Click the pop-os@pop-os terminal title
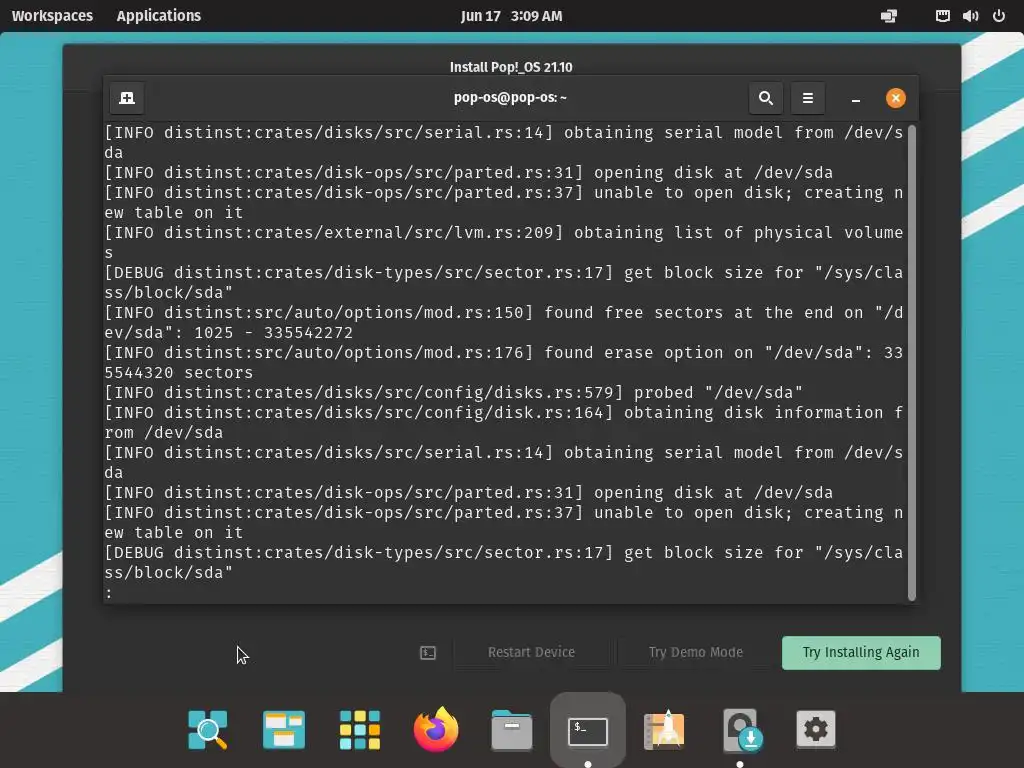The height and width of the screenshot is (768, 1024). tap(510, 98)
